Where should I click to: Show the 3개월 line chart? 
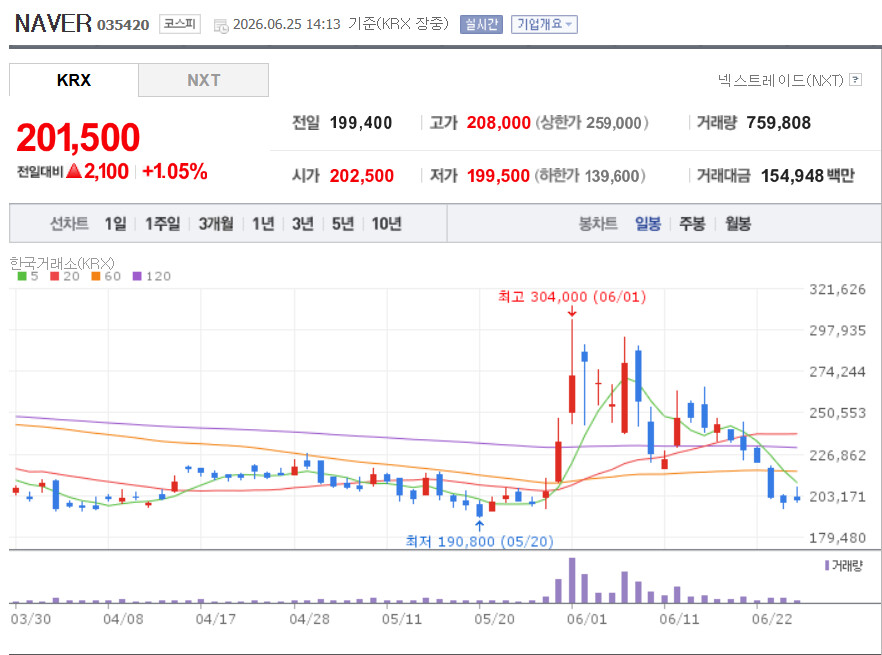click(x=216, y=223)
